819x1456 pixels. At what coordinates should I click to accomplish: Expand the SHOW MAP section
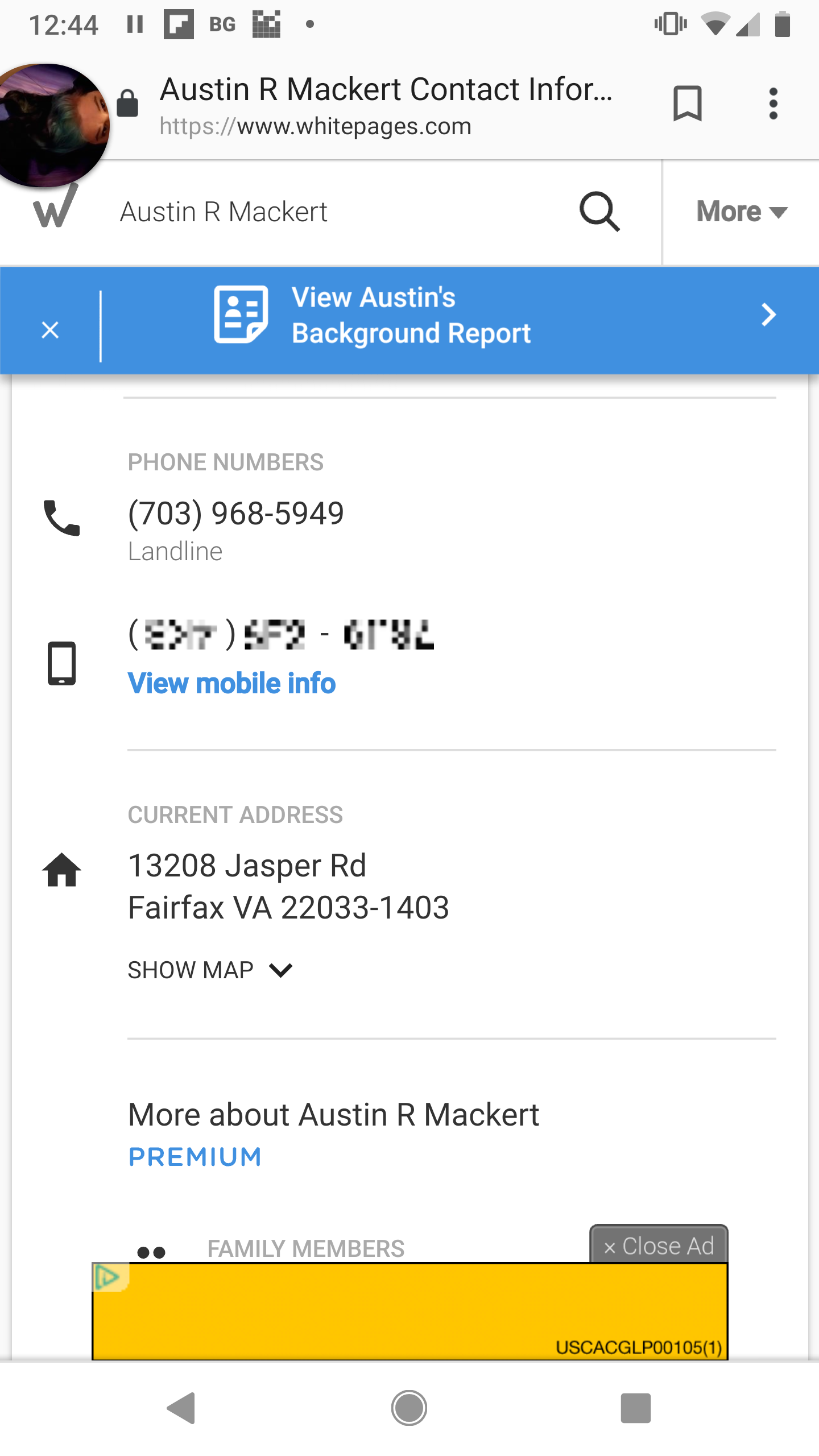(210, 970)
